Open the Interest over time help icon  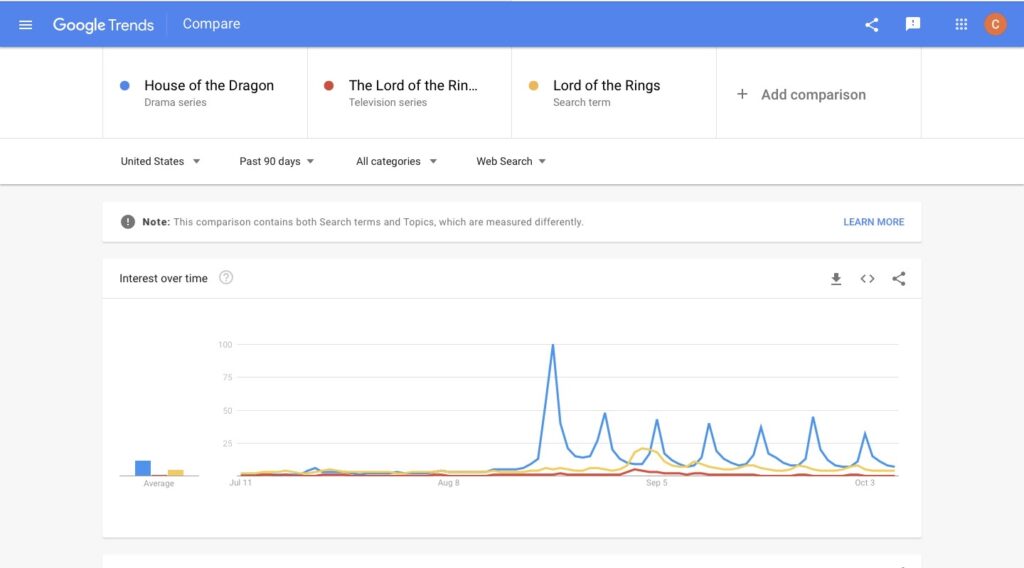coord(226,277)
